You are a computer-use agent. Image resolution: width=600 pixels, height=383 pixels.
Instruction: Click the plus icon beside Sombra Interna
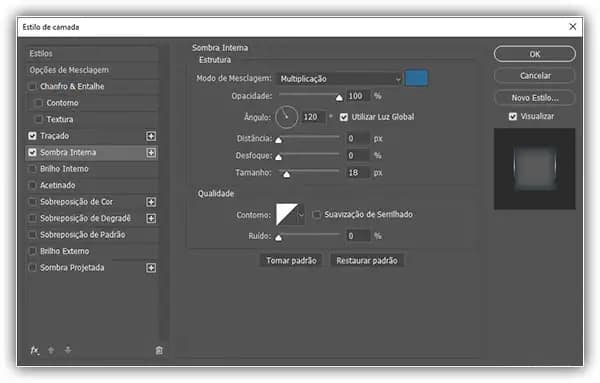151,153
